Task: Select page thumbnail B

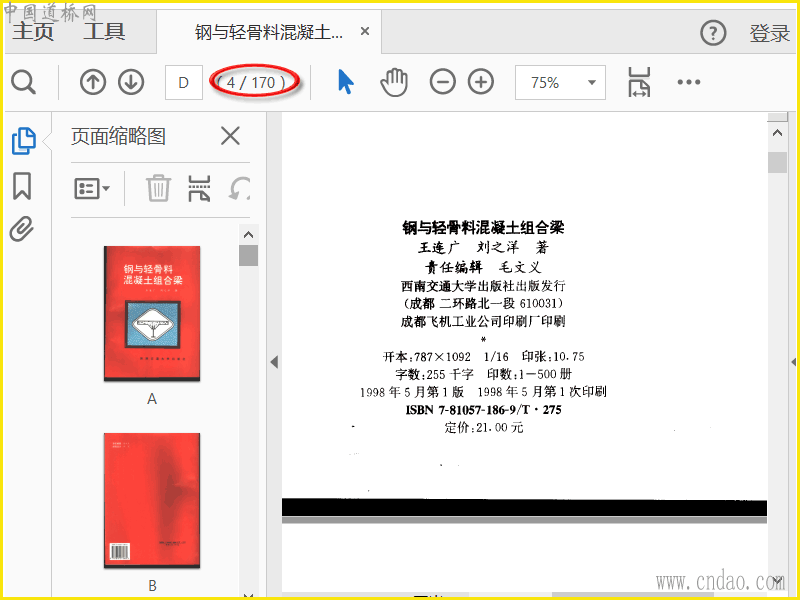Action: (152, 501)
